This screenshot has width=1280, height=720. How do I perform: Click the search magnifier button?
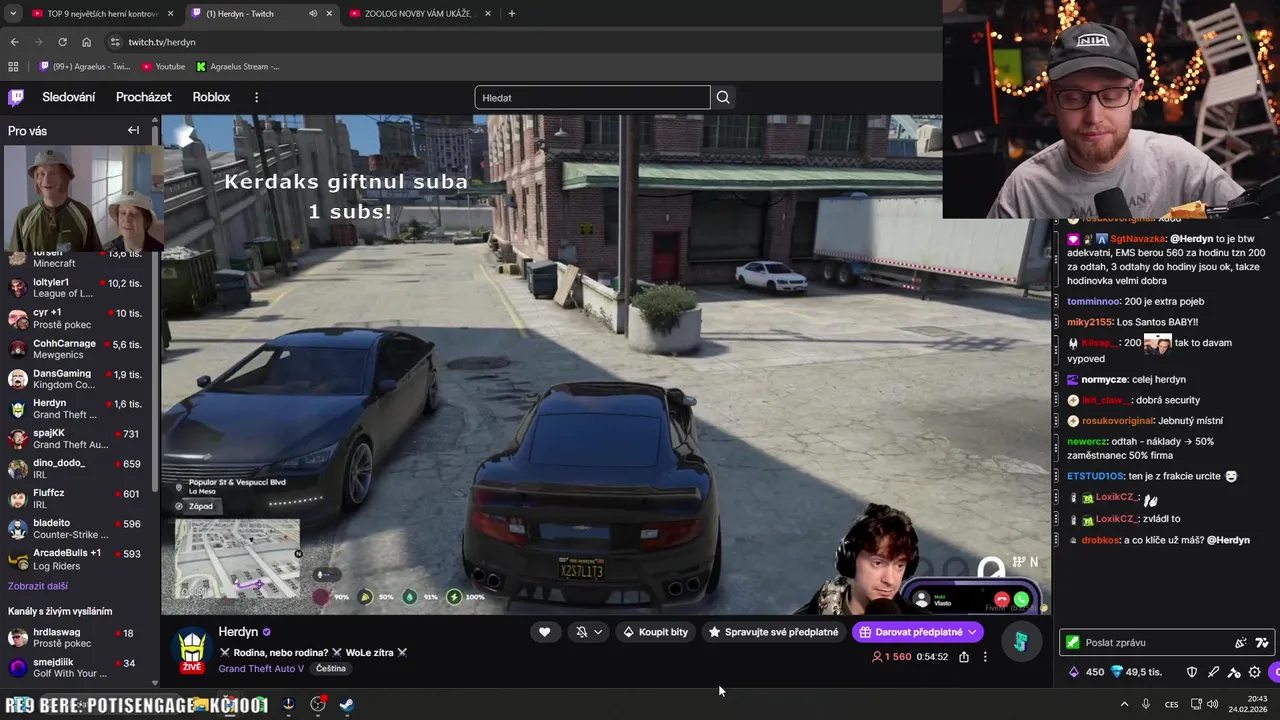[723, 97]
